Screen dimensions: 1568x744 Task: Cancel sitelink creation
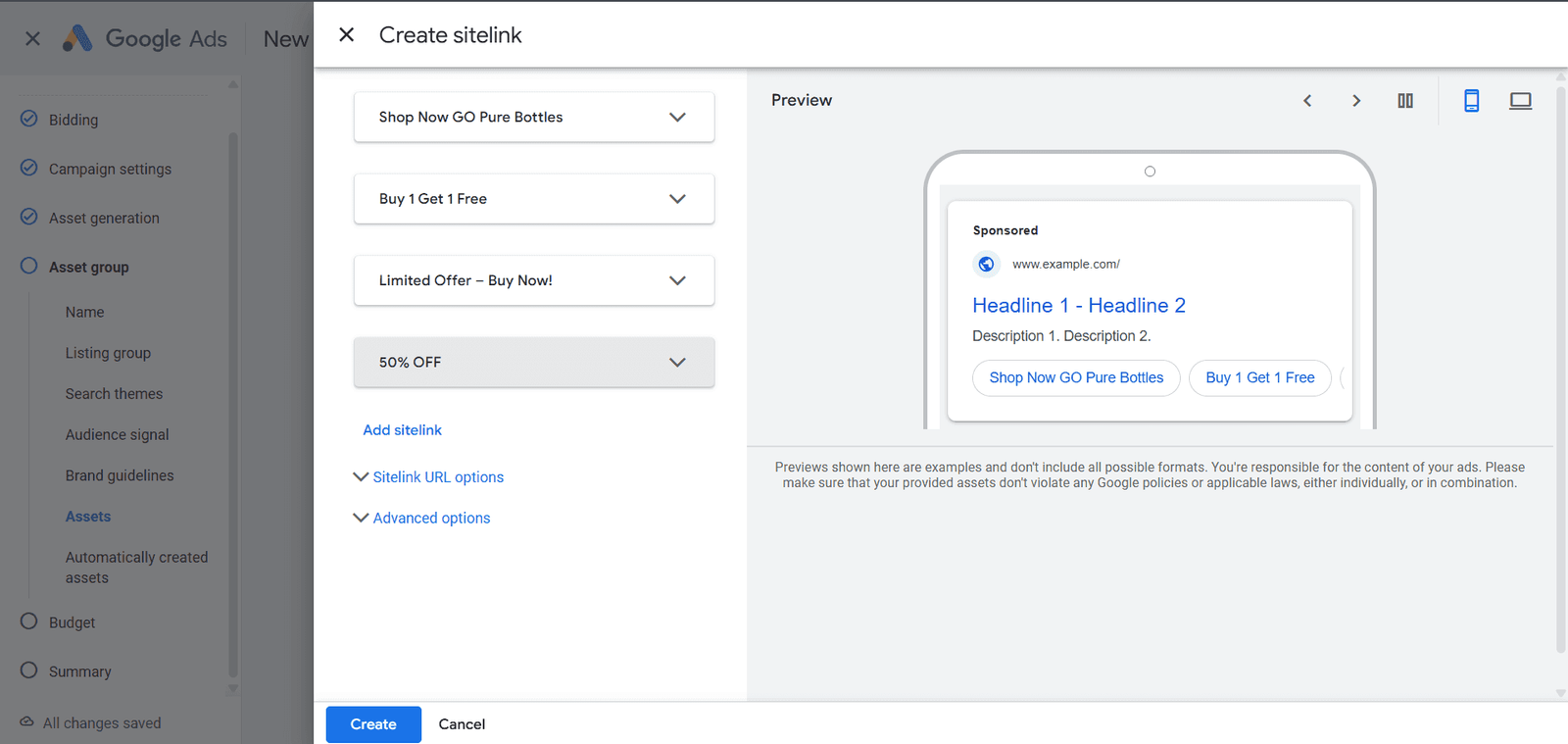coord(462,724)
